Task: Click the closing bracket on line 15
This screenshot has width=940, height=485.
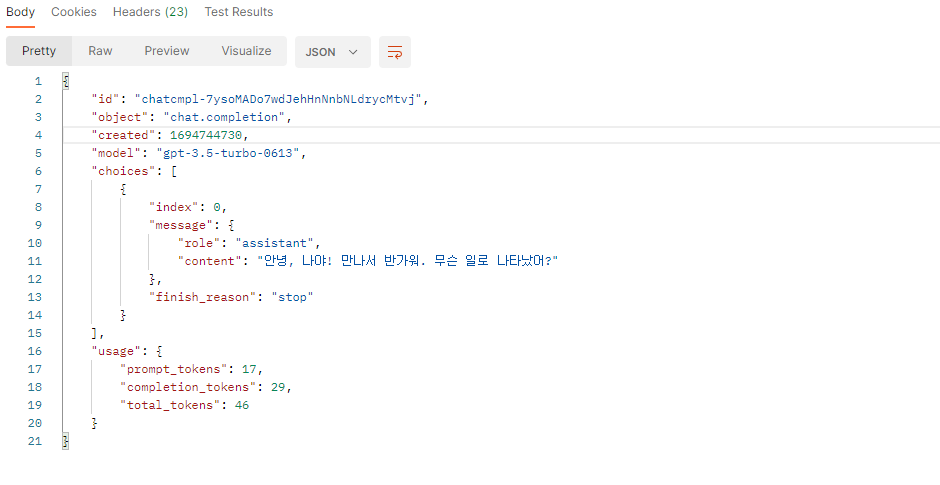Action: 95,333
